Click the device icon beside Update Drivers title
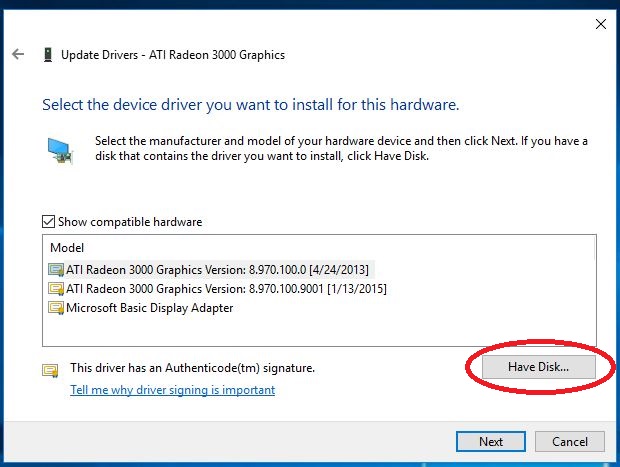Viewport: 620px width, 467px height. (46, 55)
